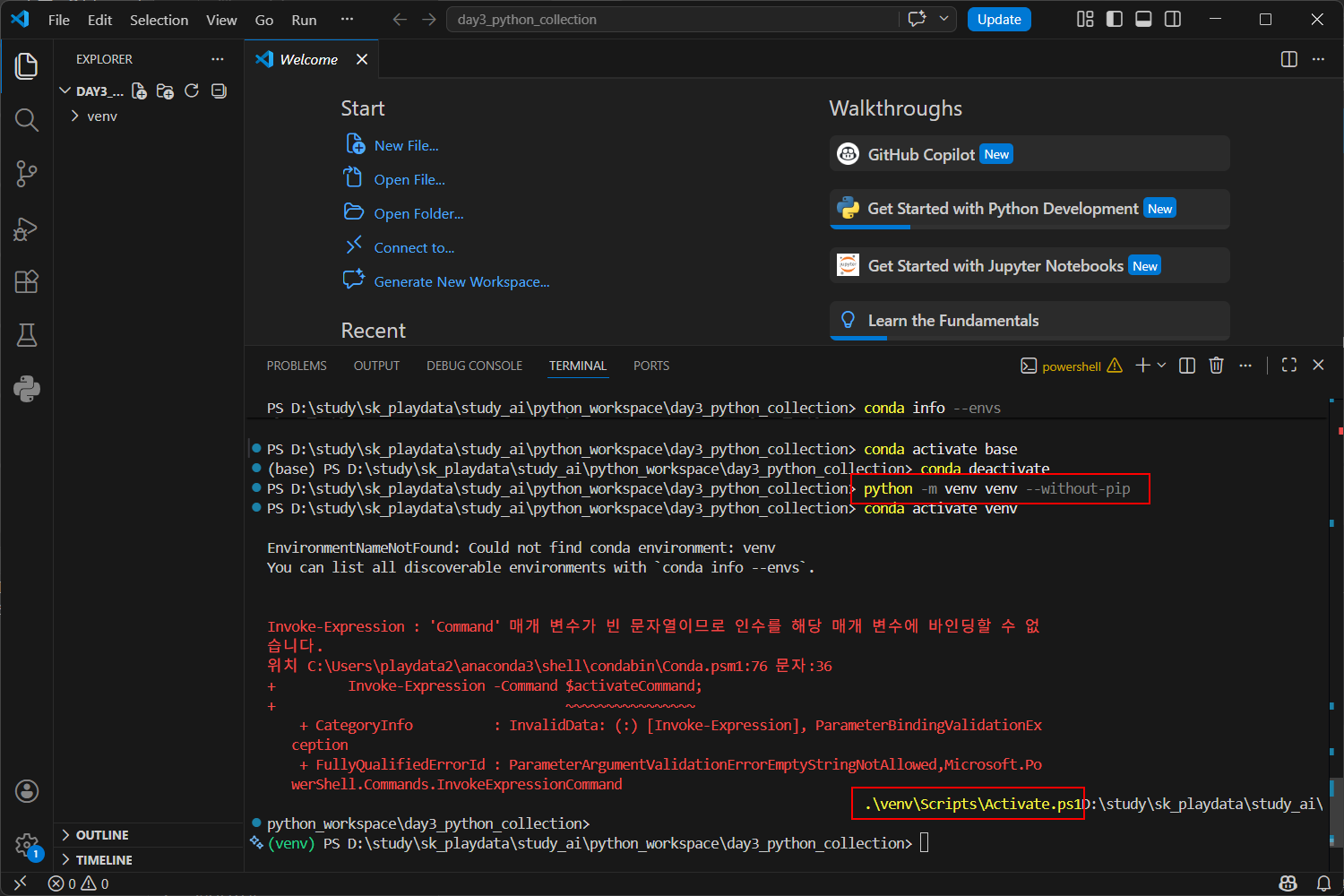Customize layout icon in title bar
The width and height of the screenshot is (1344, 896).
tap(1085, 19)
